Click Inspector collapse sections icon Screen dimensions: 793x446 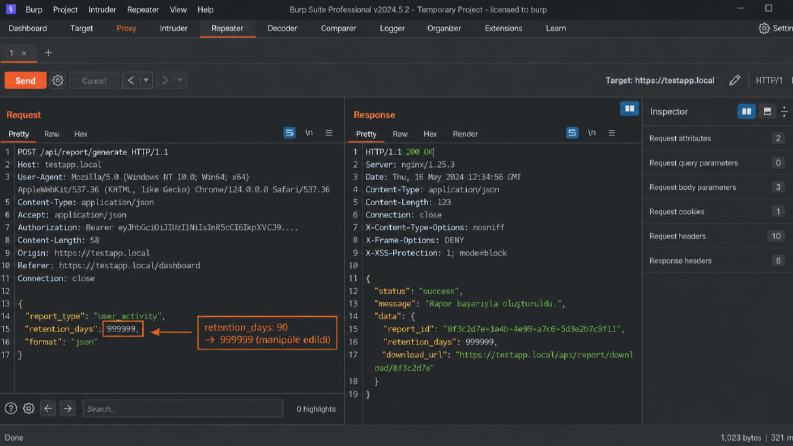(x=784, y=111)
